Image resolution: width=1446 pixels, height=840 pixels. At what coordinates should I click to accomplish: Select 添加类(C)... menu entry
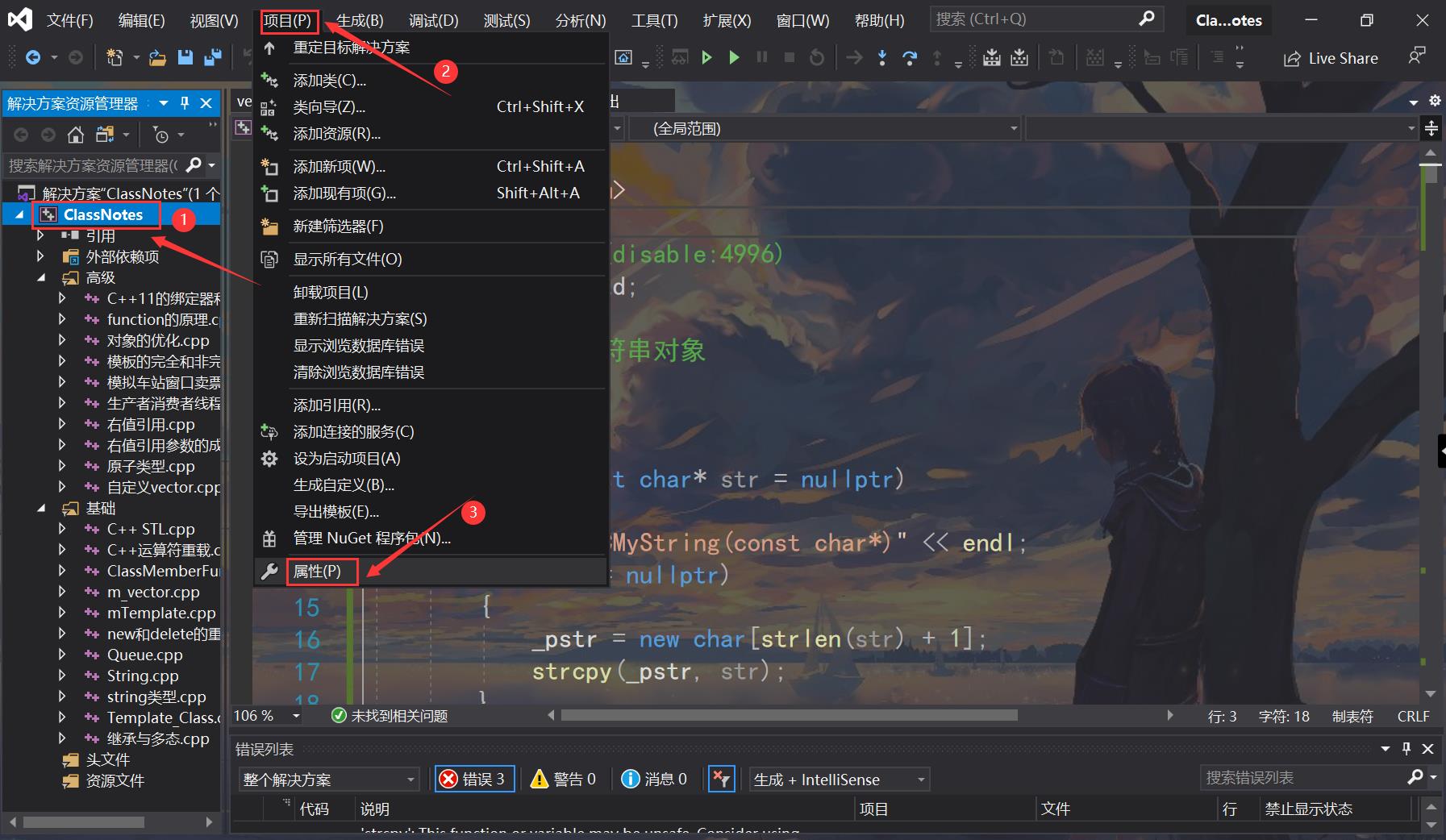coord(431,80)
